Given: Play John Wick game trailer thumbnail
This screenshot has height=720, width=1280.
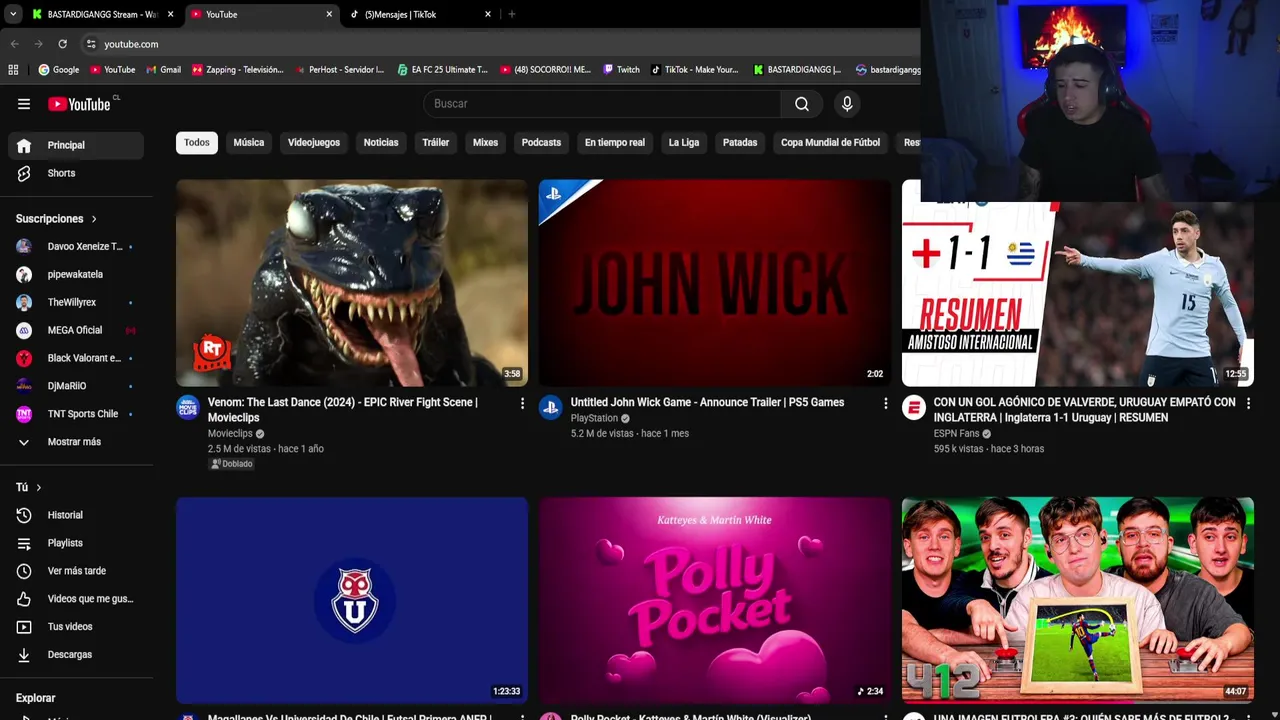Looking at the screenshot, I should pos(715,283).
